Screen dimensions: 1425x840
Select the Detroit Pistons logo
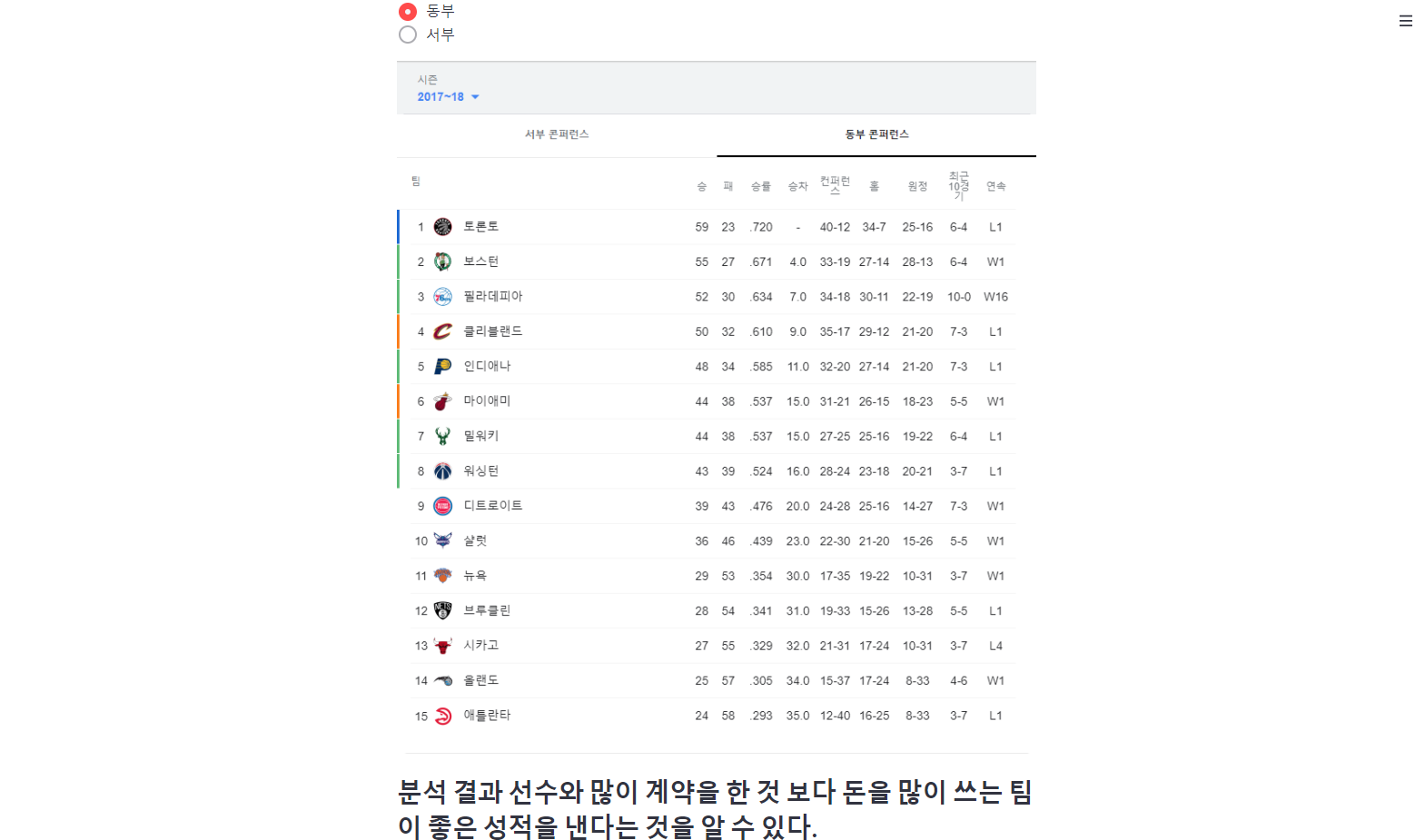coord(443,505)
